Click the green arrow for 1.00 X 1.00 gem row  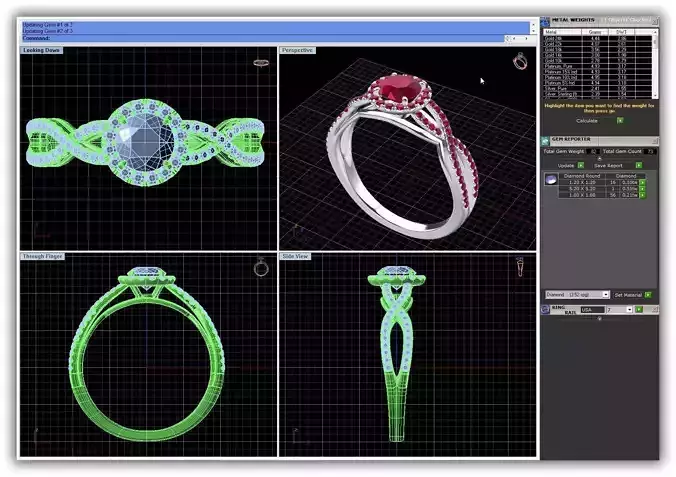coord(642,195)
